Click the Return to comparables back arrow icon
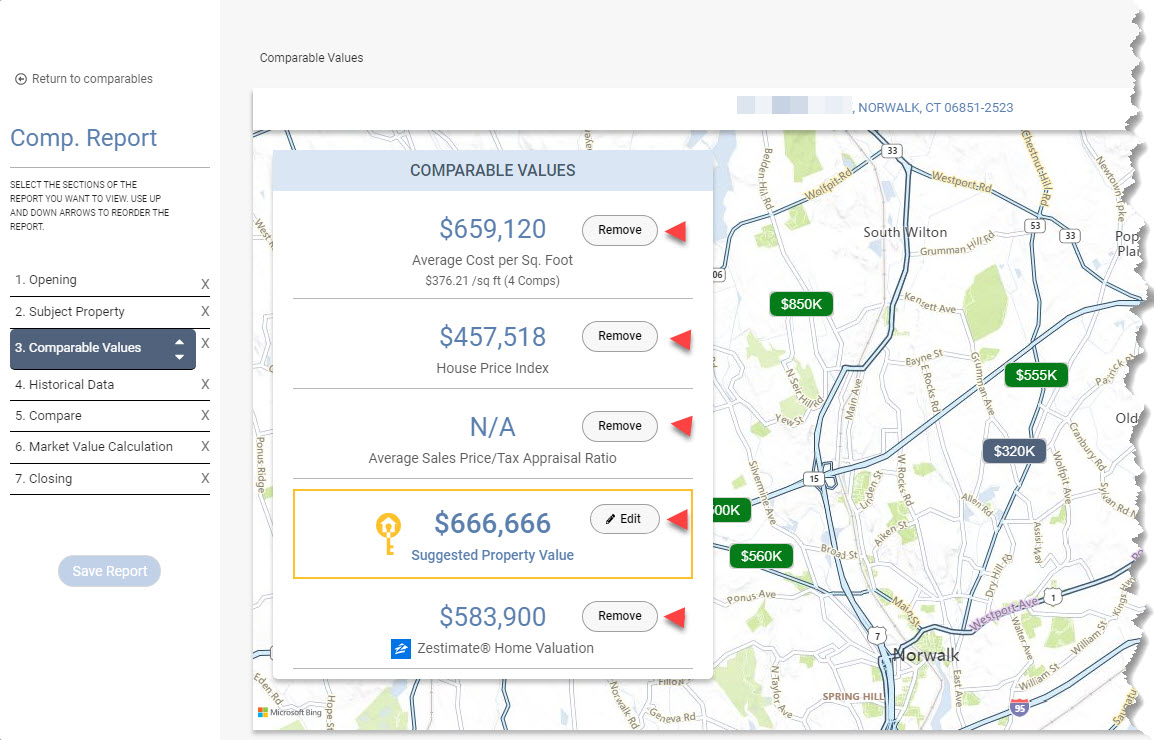 pos(21,79)
